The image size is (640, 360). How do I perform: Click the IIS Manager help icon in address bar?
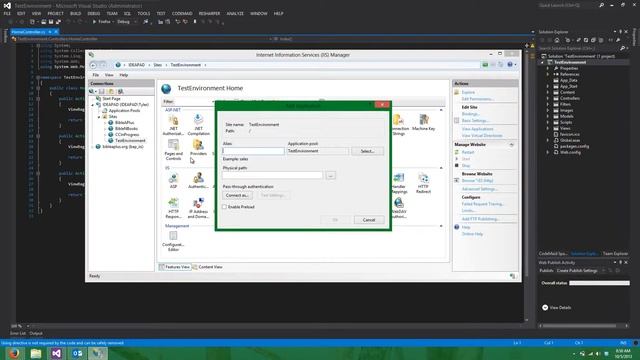tap(510, 64)
